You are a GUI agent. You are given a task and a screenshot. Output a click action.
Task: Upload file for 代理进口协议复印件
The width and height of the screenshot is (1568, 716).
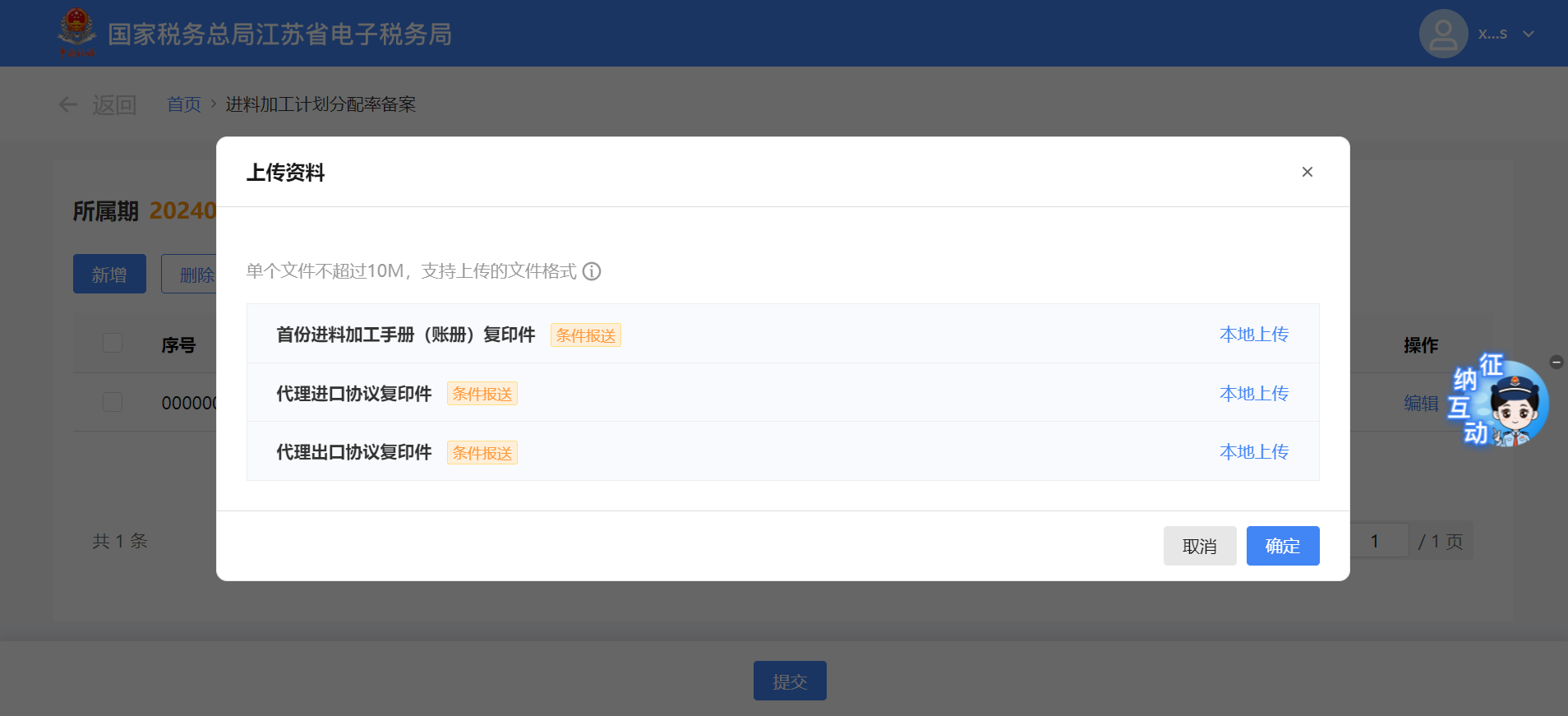[1253, 394]
